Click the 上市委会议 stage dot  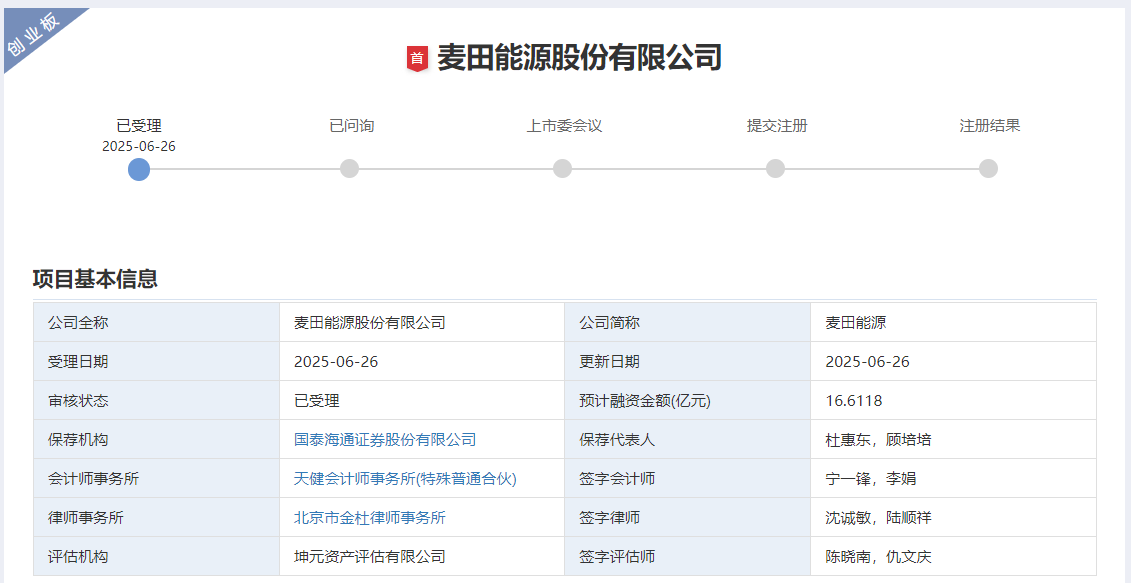coord(562,169)
